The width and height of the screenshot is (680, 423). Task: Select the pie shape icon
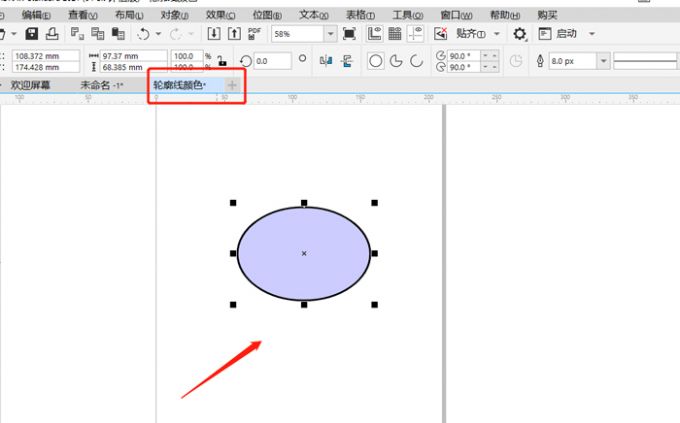click(396, 61)
